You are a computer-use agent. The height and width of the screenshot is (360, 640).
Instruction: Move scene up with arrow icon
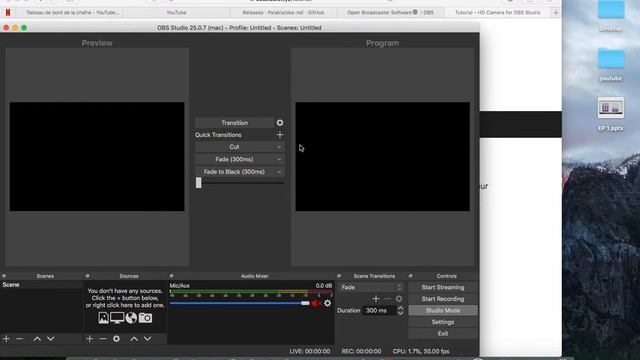coord(37,339)
